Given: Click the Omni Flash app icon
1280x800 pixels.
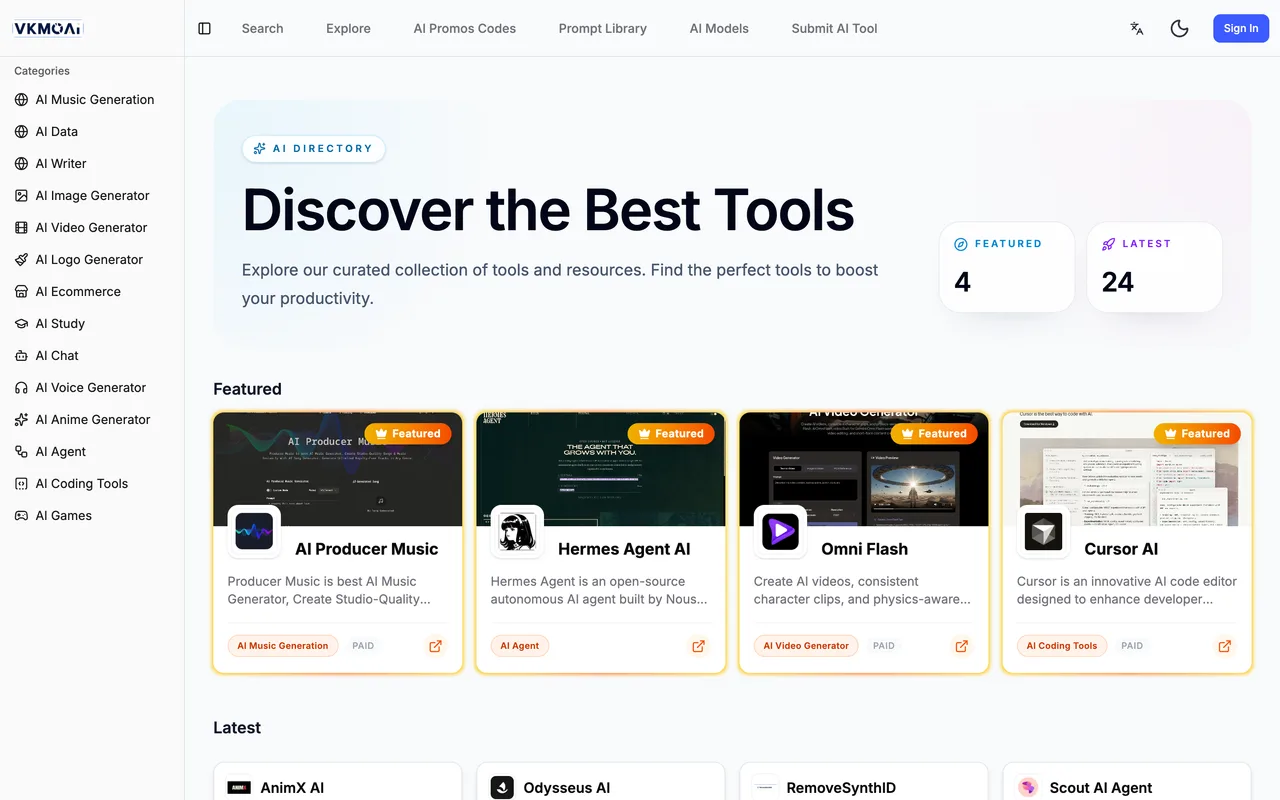Looking at the screenshot, I should pyautogui.click(x=780, y=532).
